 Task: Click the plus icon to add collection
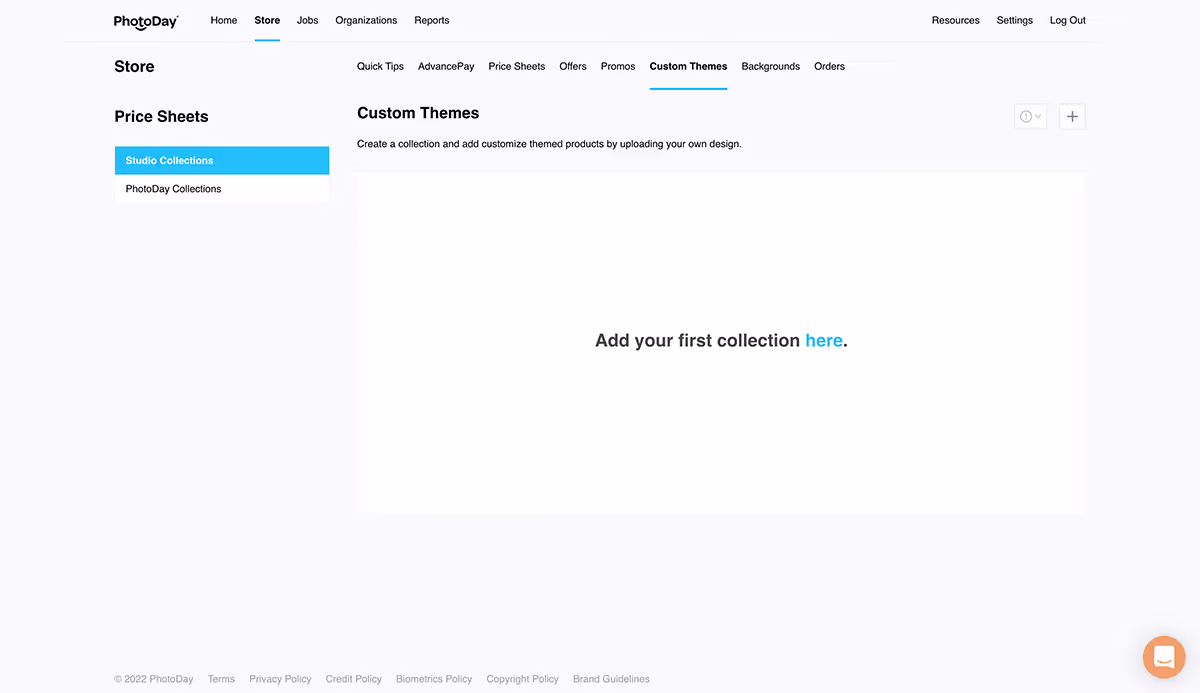click(1072, 117)
